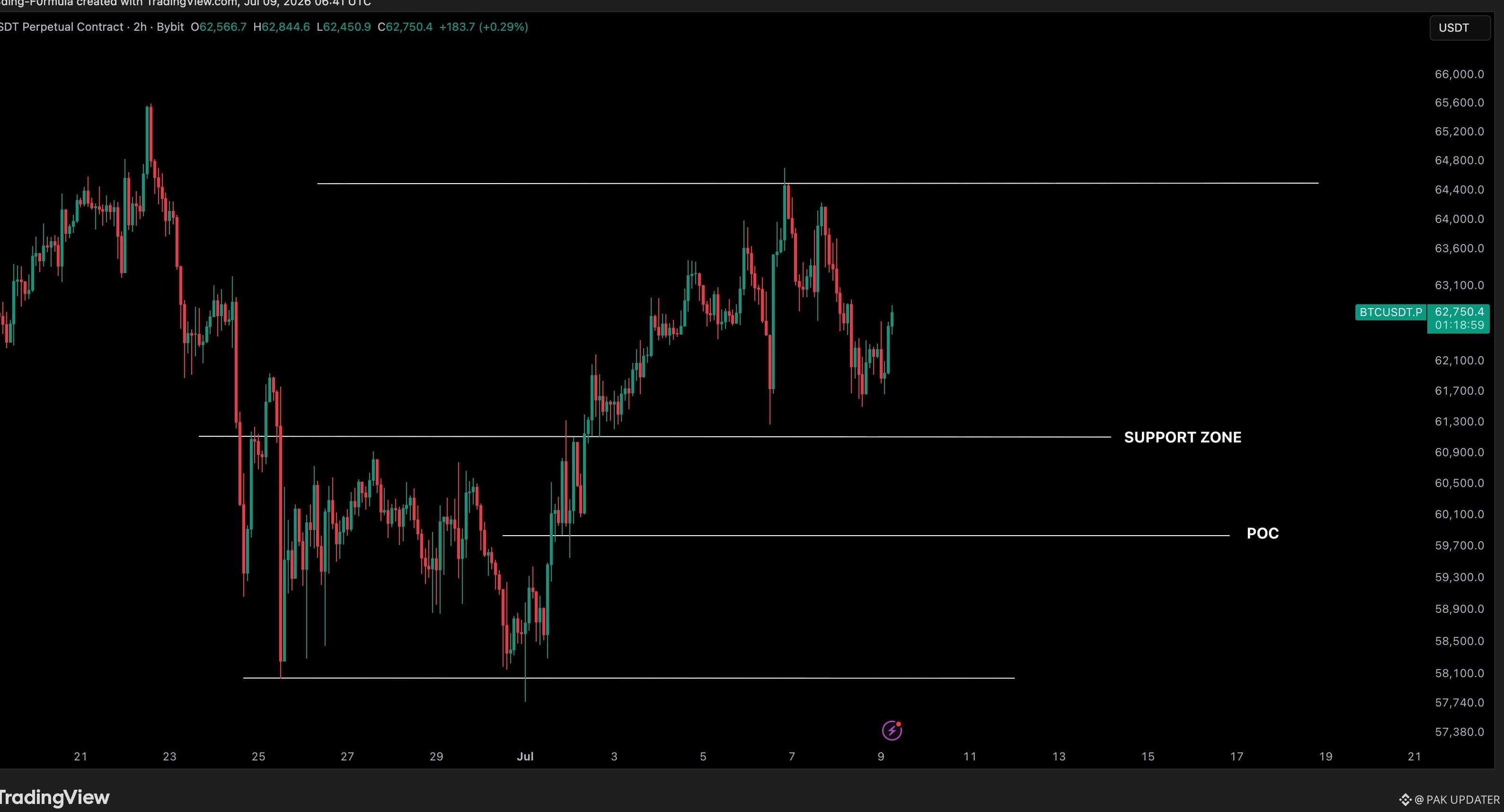Click the 2h interval in chart header
The width and height of the screenshot is (1504, 812).
pyautogui.click(x=140, y=27)
